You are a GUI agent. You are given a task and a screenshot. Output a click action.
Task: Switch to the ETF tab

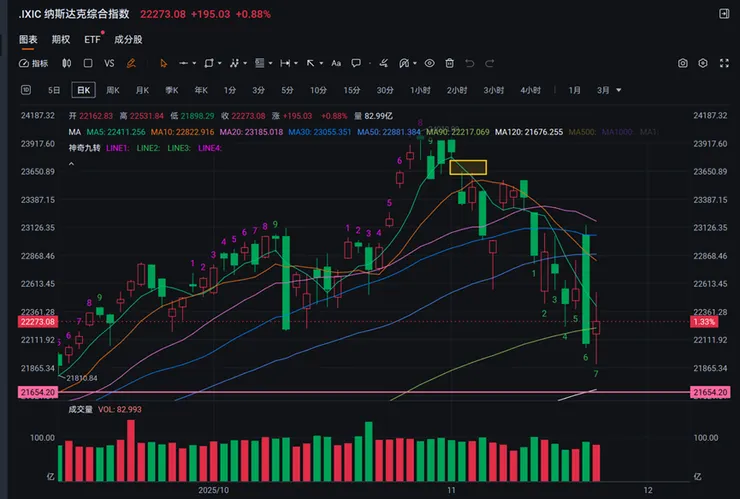click(x=92, y=40)
